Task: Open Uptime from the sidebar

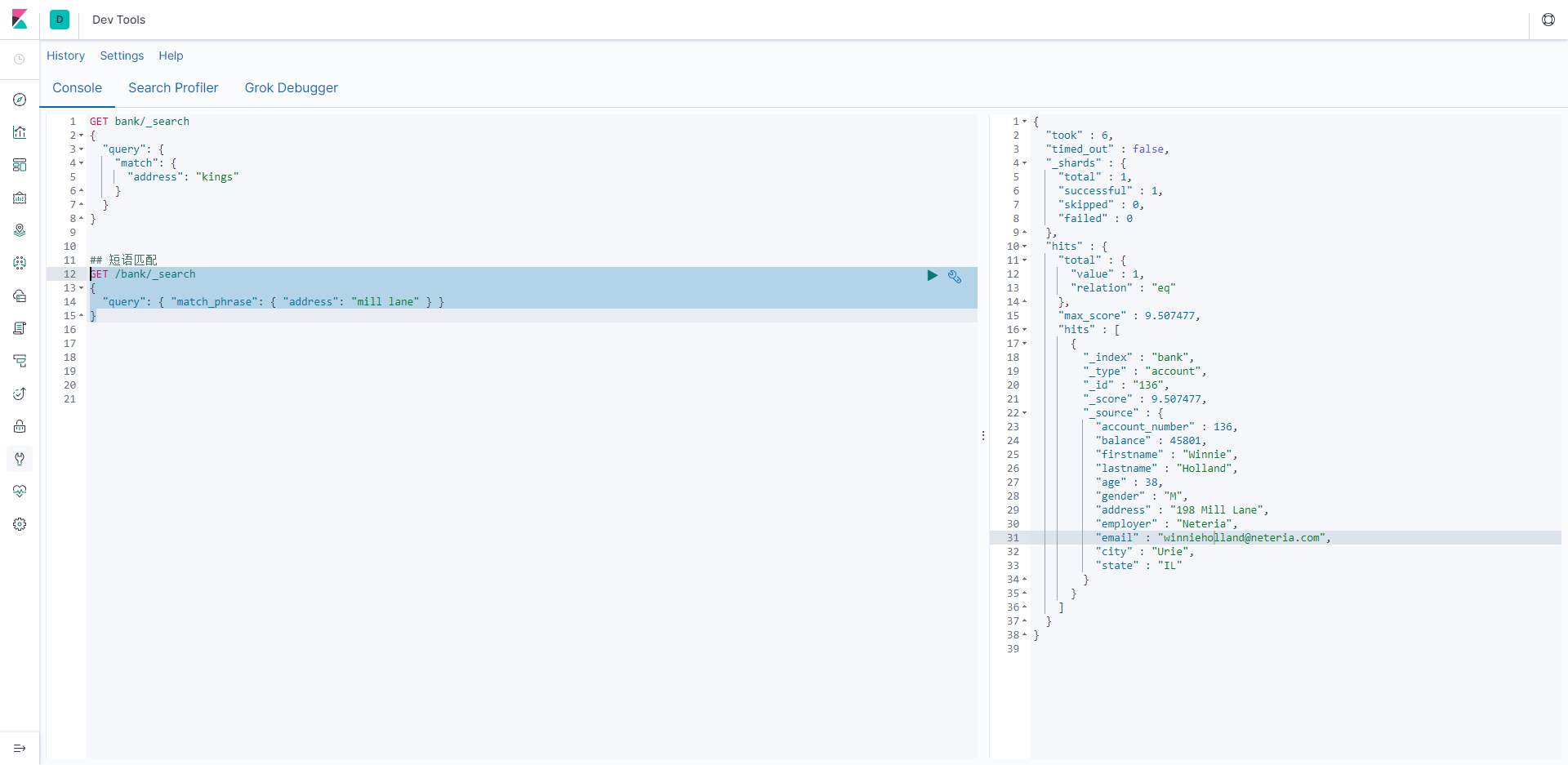Action: click(x=20, y=394)
